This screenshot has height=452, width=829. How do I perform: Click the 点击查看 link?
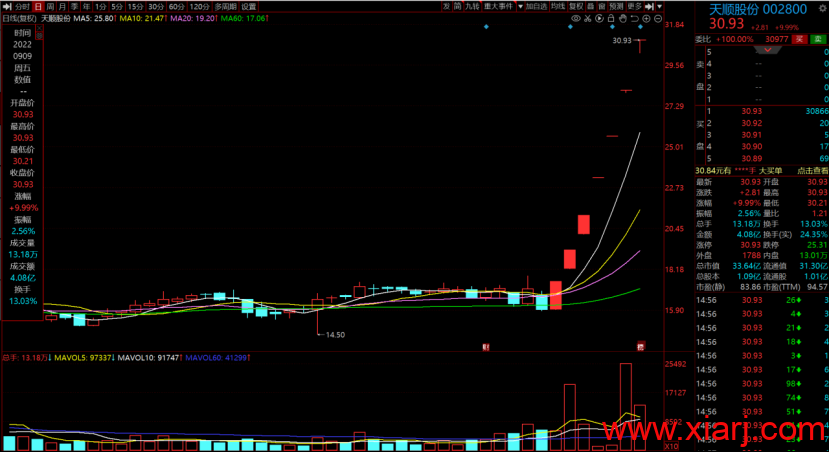(x=813, y=171)
